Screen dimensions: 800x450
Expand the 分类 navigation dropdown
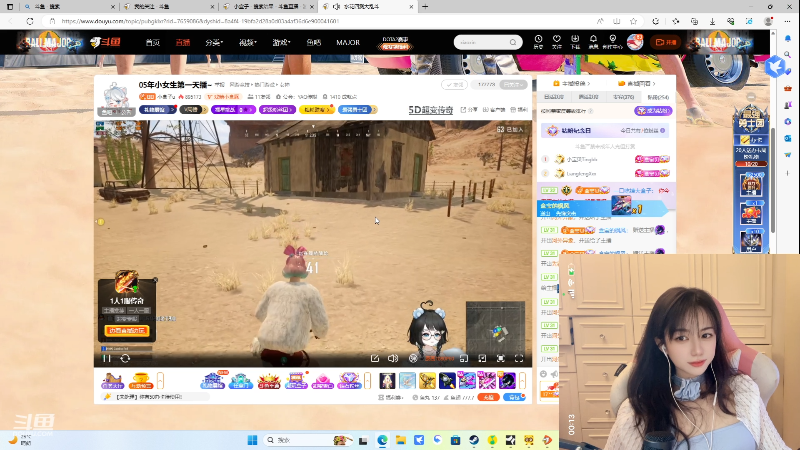(214, 42)
